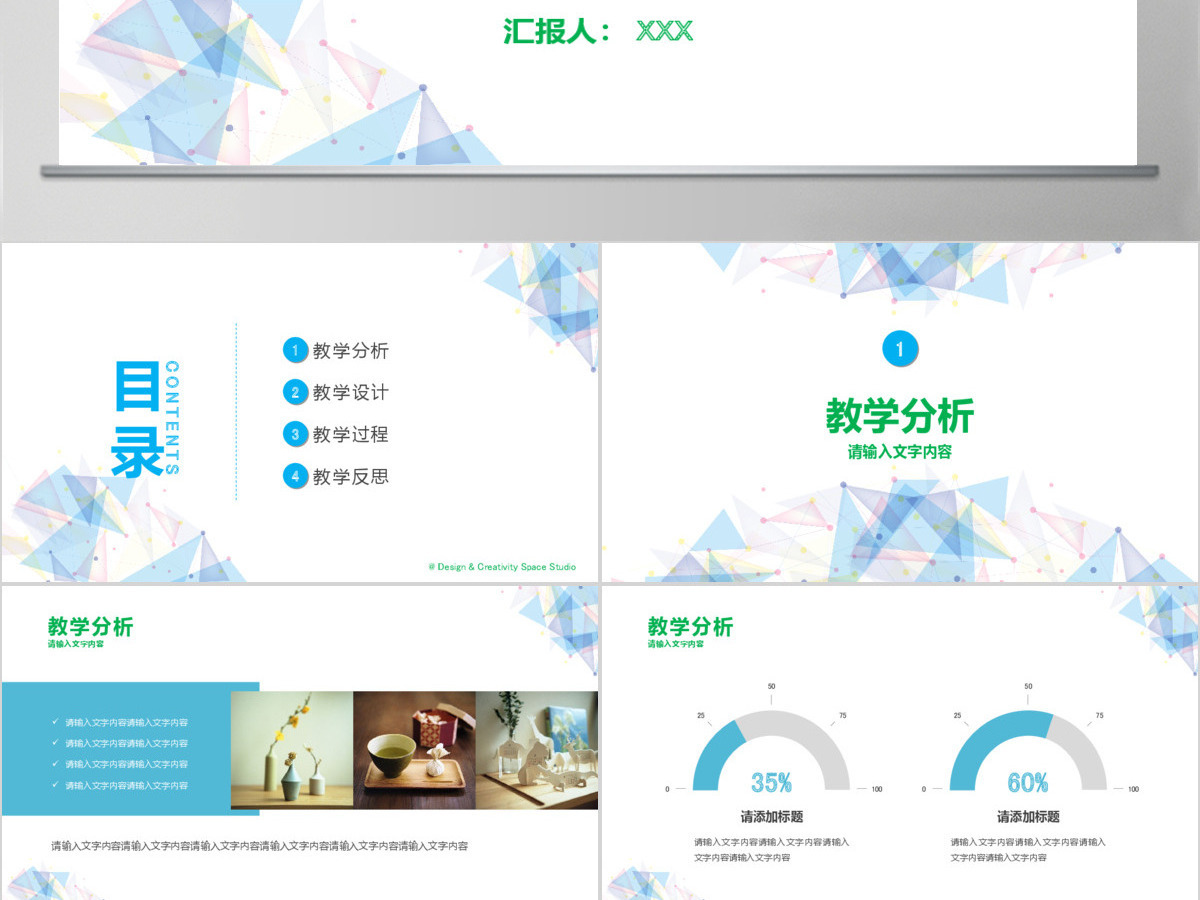The image size is (1200, 900).
Task: Click the large 目录 heading
Action: (138, 418)
